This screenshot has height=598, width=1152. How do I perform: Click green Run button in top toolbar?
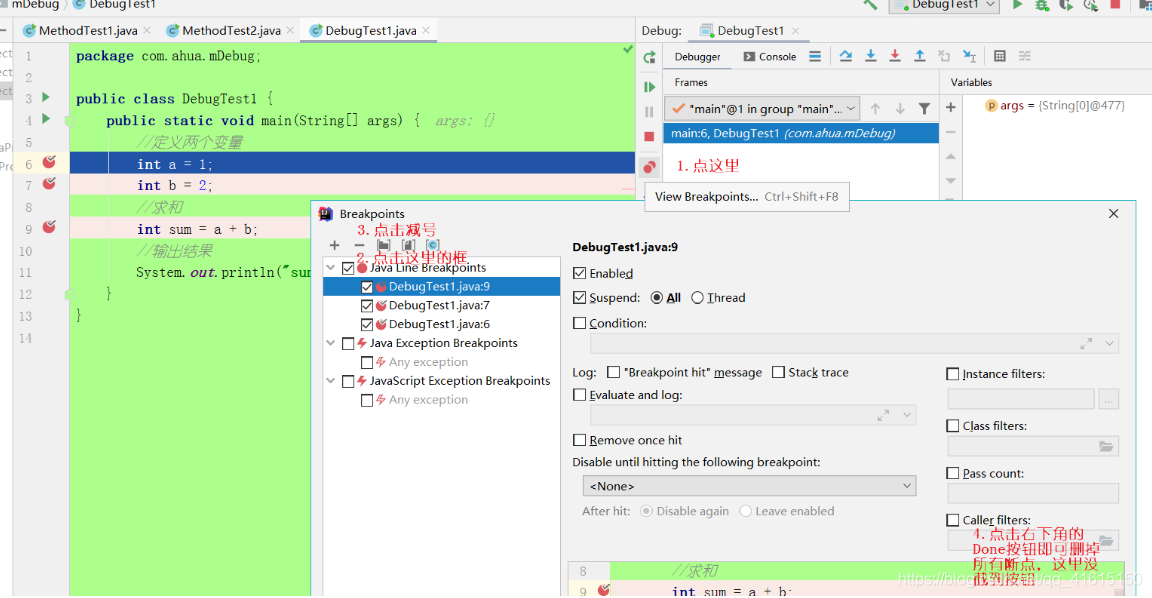[x=1018, y=5]
